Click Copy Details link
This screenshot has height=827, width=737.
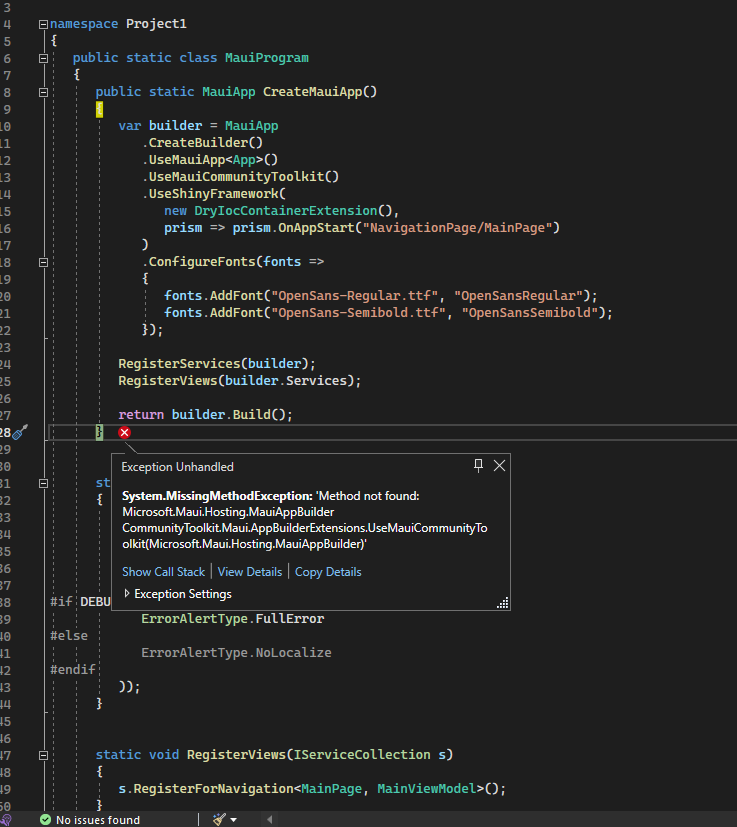(328, 572)
